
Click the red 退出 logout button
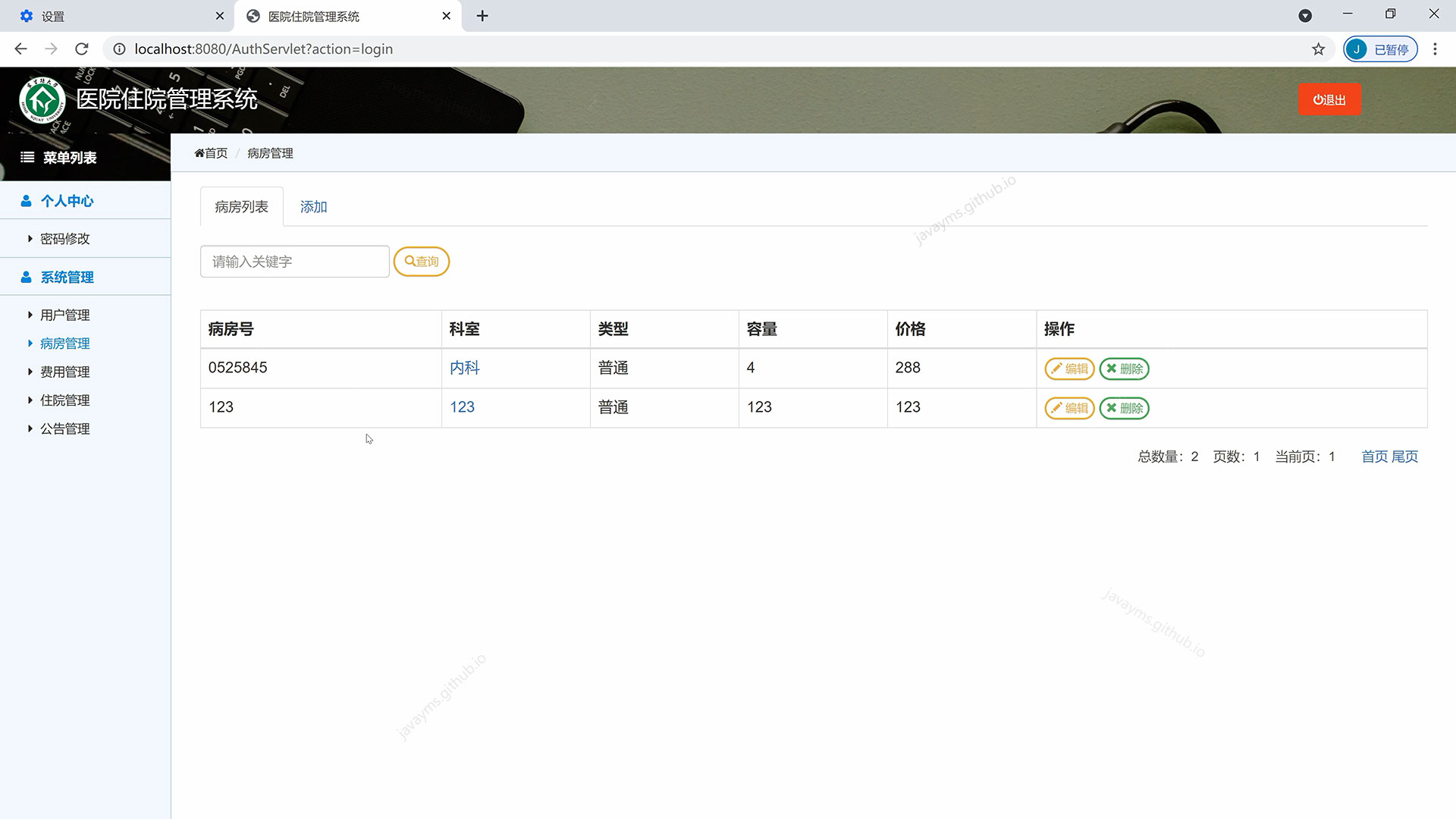[1329, 99]
